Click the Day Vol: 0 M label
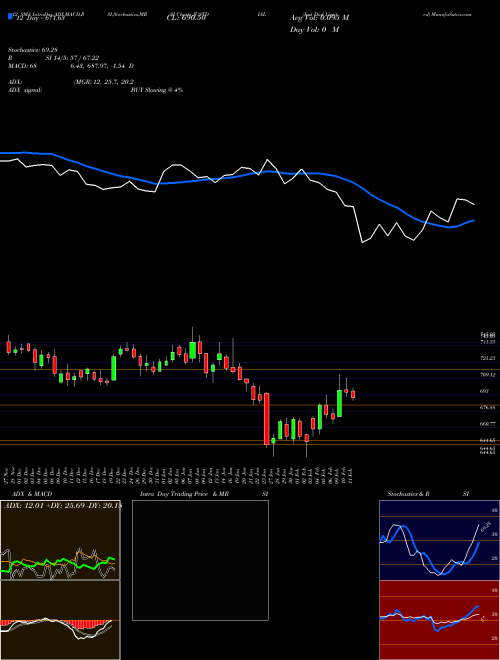 [x=314, y=30]
